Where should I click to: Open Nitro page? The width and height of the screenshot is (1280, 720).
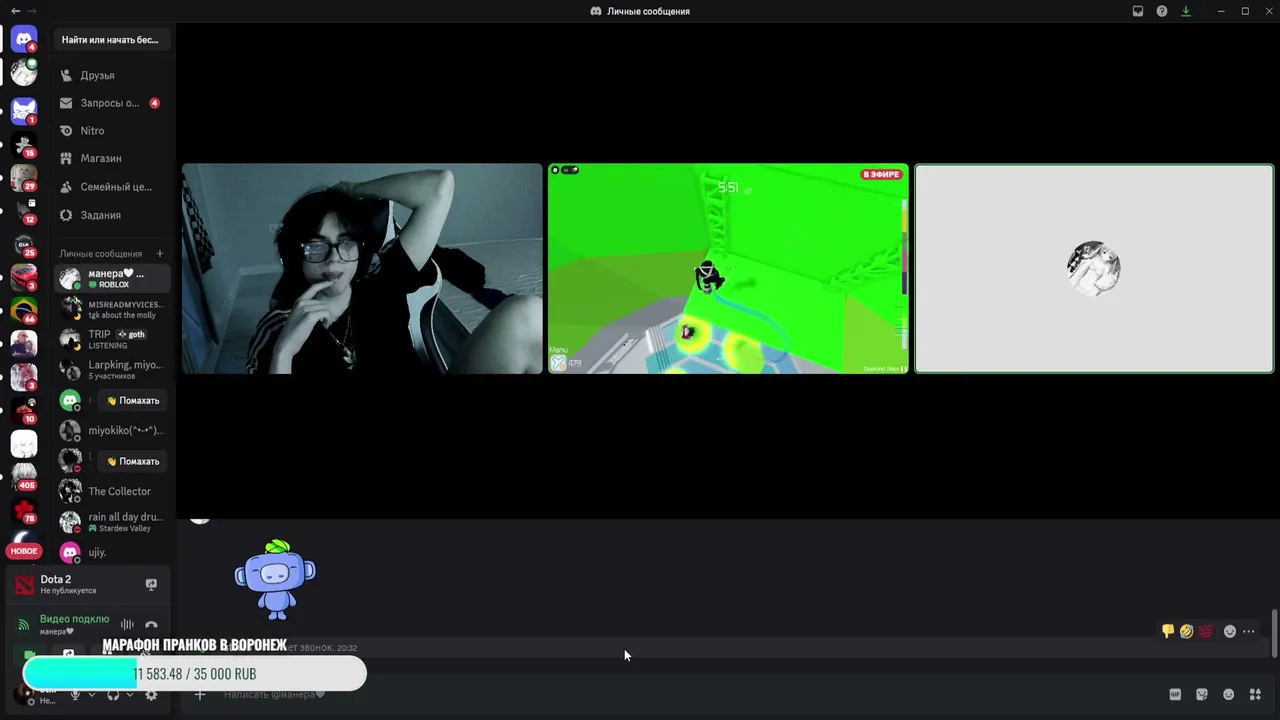(112, 131)
